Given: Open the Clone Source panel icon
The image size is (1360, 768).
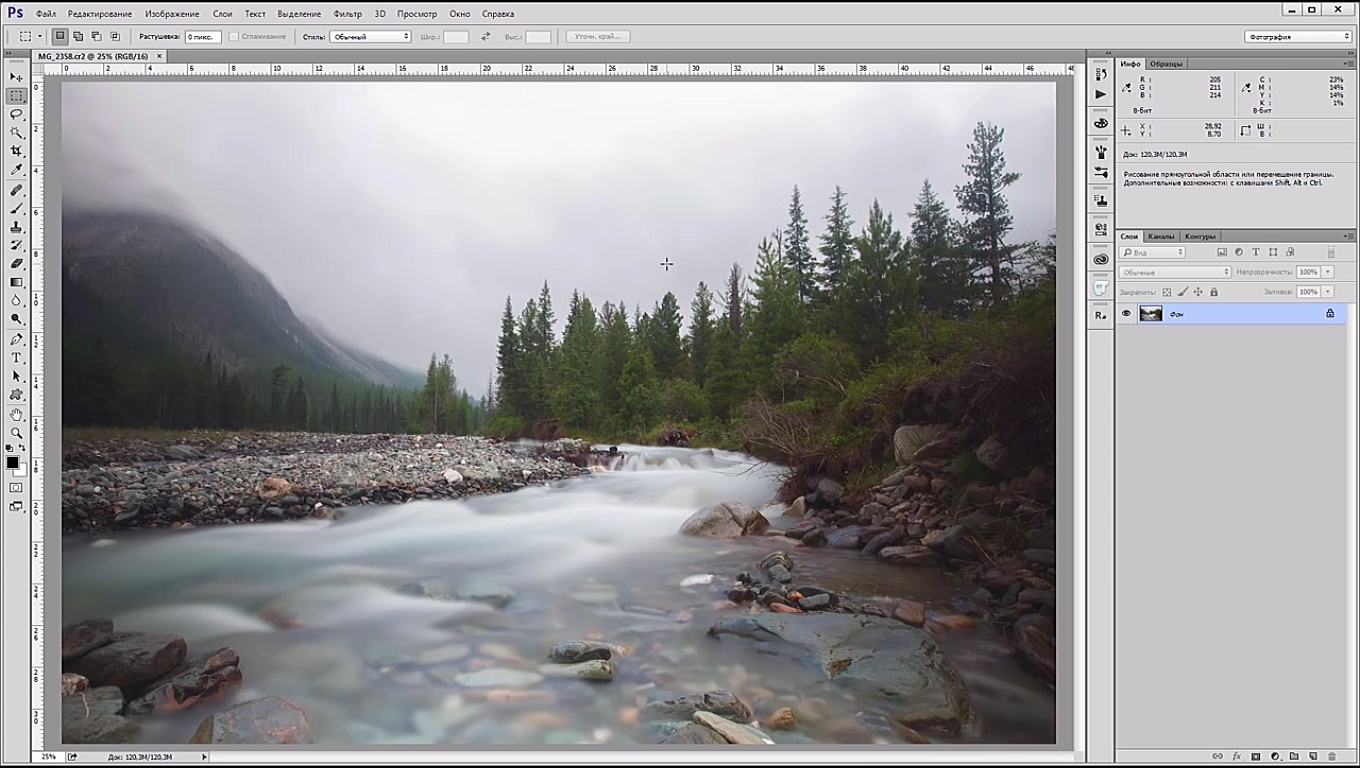Looking at the screenshot, I should (x=1101, y=201).
